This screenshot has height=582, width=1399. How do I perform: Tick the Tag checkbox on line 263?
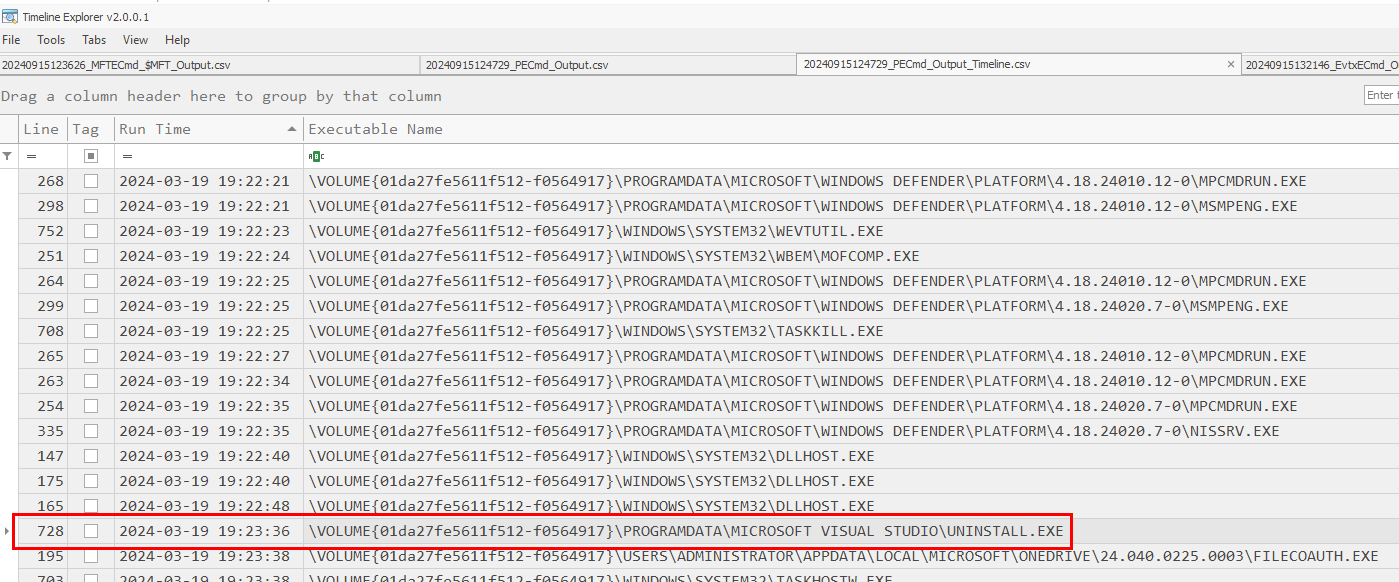91,381
